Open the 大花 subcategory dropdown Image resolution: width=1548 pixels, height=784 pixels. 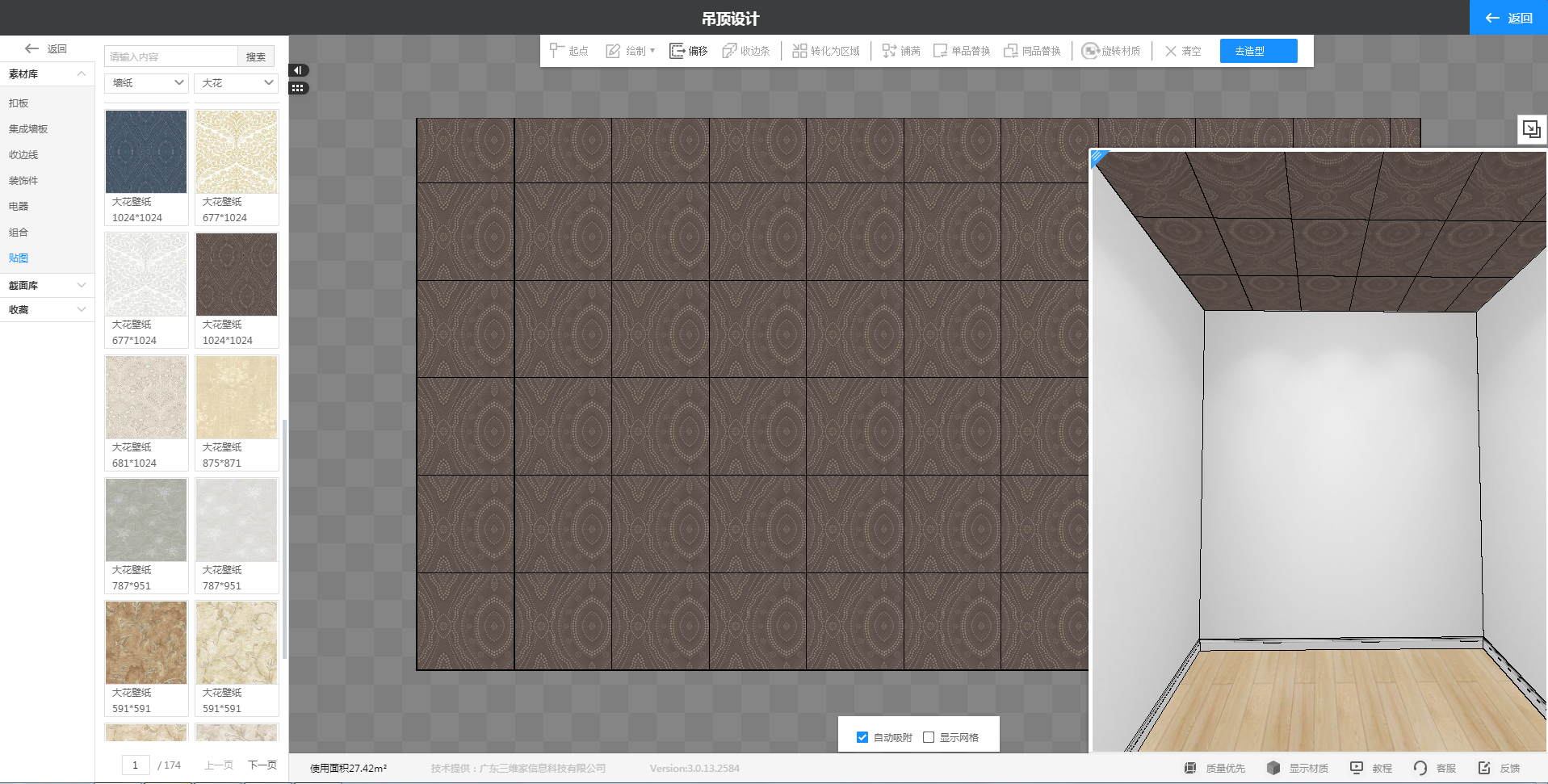(236, 83)
